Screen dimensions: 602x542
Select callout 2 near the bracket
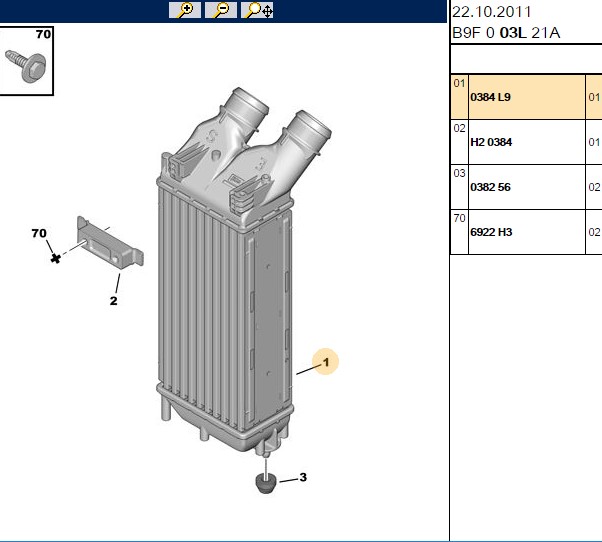113,301
